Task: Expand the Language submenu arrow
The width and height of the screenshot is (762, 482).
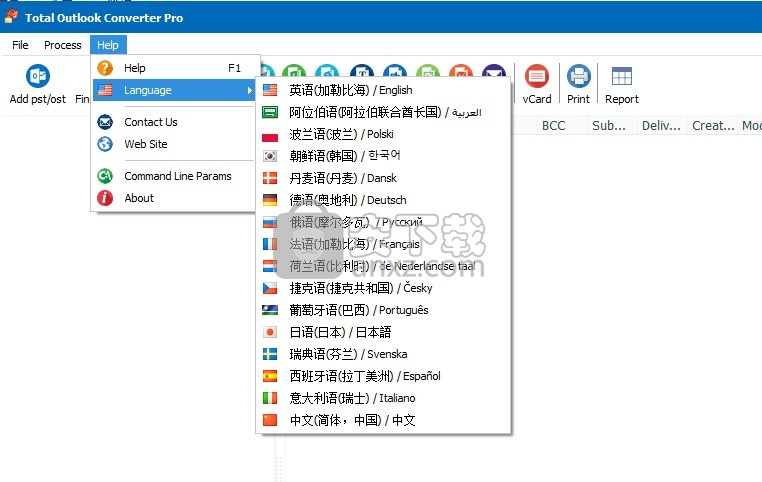Action: coord(249,90)
